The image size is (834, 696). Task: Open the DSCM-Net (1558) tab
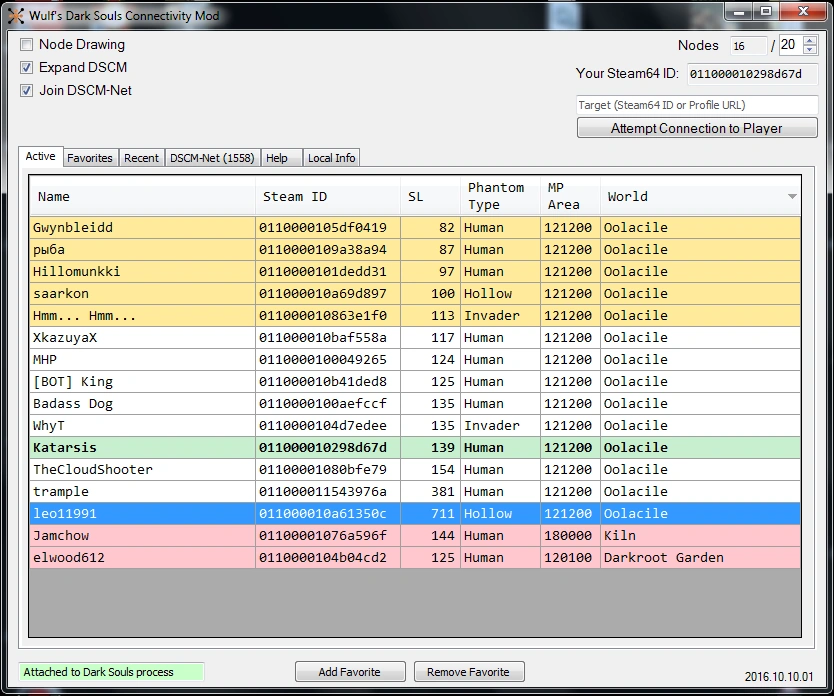point(211,158)
